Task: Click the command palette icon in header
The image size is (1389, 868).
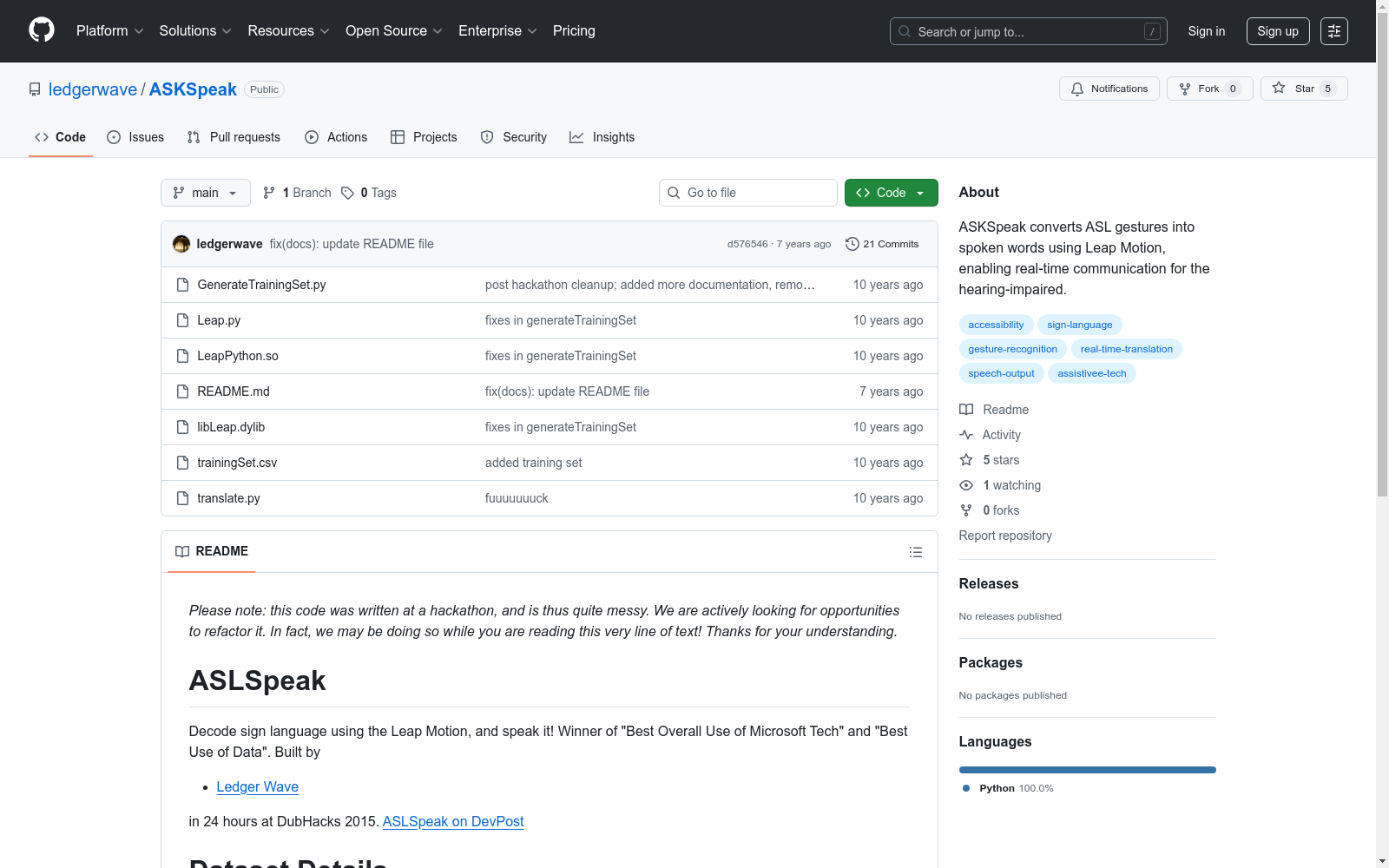Action: tap(1333, 31)
